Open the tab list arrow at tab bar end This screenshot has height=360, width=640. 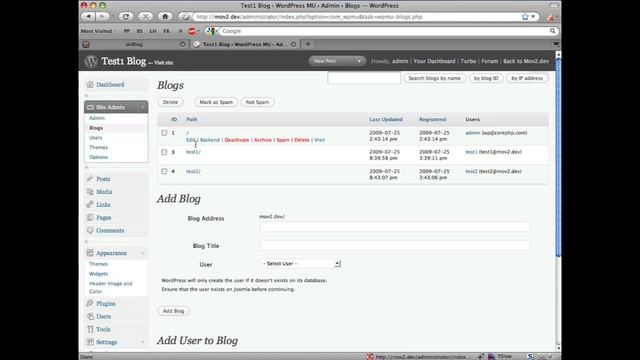(556, 44)
